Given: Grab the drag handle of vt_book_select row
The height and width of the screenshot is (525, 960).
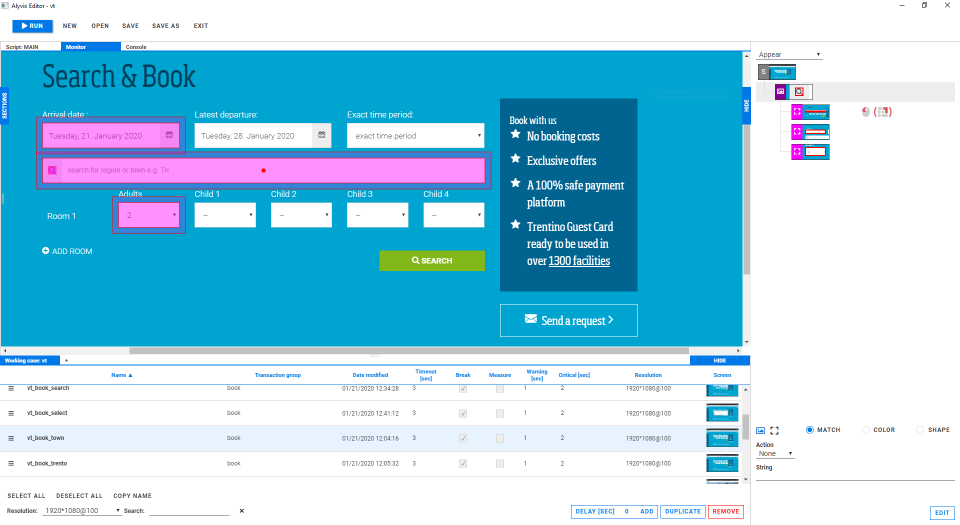Looking at the screenshot, I should pyautogui.click(x=11, y=414).
